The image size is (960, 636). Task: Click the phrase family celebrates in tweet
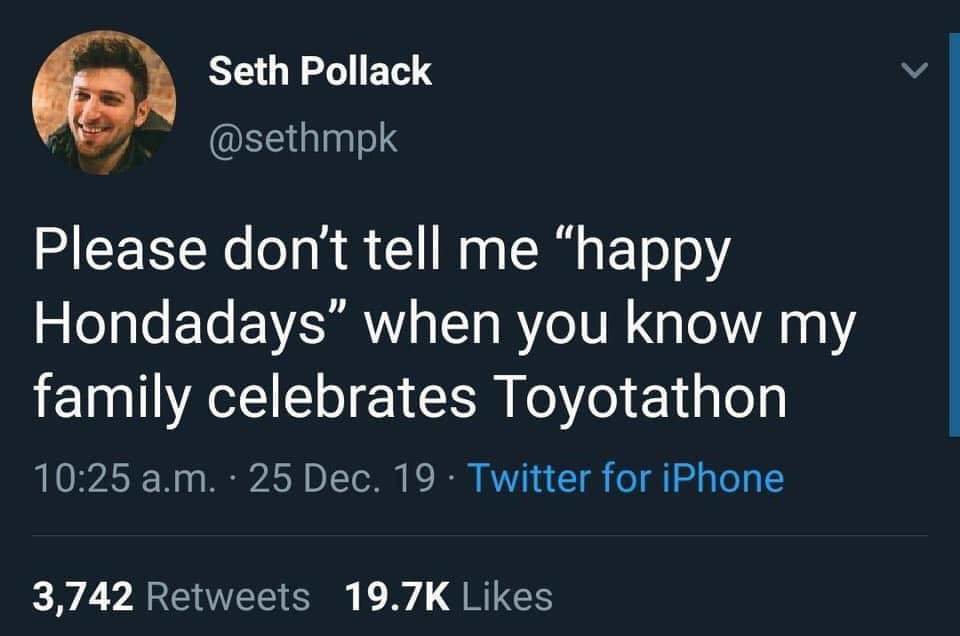coord(255,398)
